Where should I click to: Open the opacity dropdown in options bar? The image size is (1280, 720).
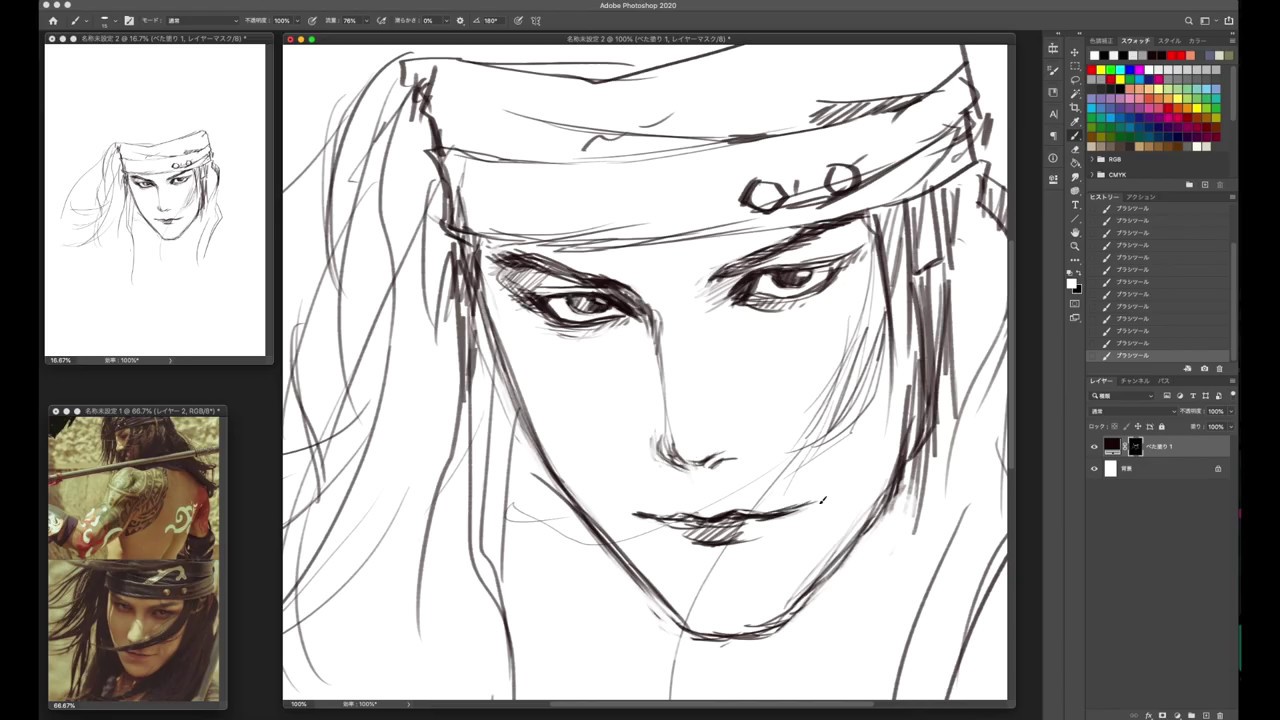pyautogui.click(x=298, y=20)
